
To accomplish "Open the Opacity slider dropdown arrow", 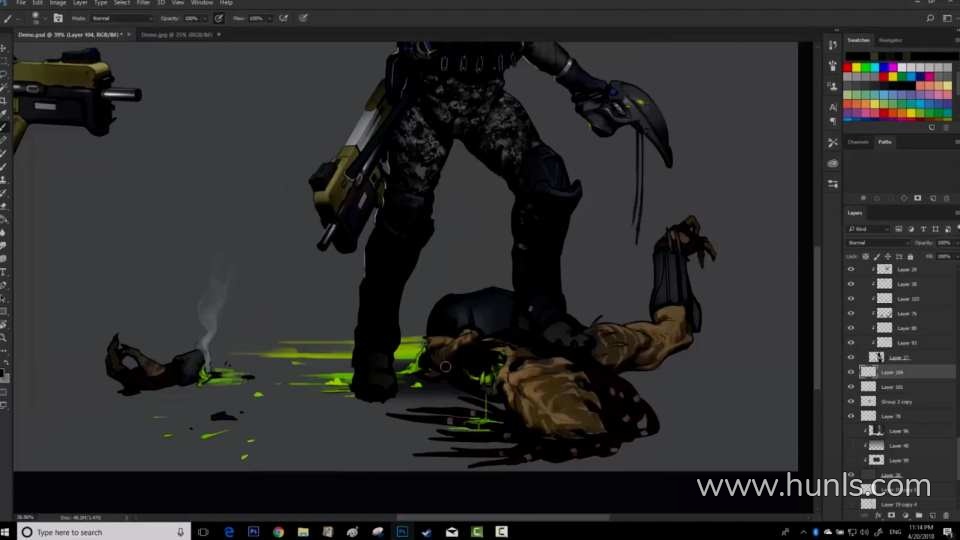I will pyautogui.click(x=204, y=18).
